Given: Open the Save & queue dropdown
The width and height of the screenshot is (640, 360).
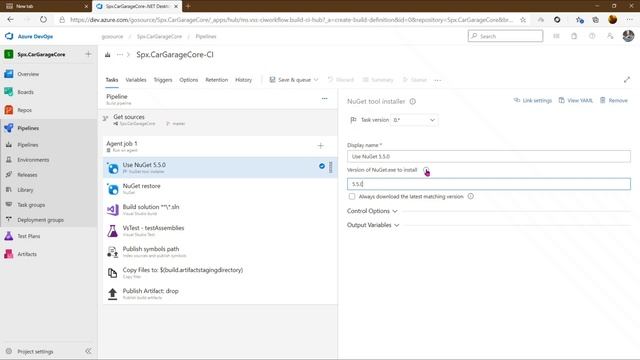Looking at the screenshot, I should (x=294, y=80).
